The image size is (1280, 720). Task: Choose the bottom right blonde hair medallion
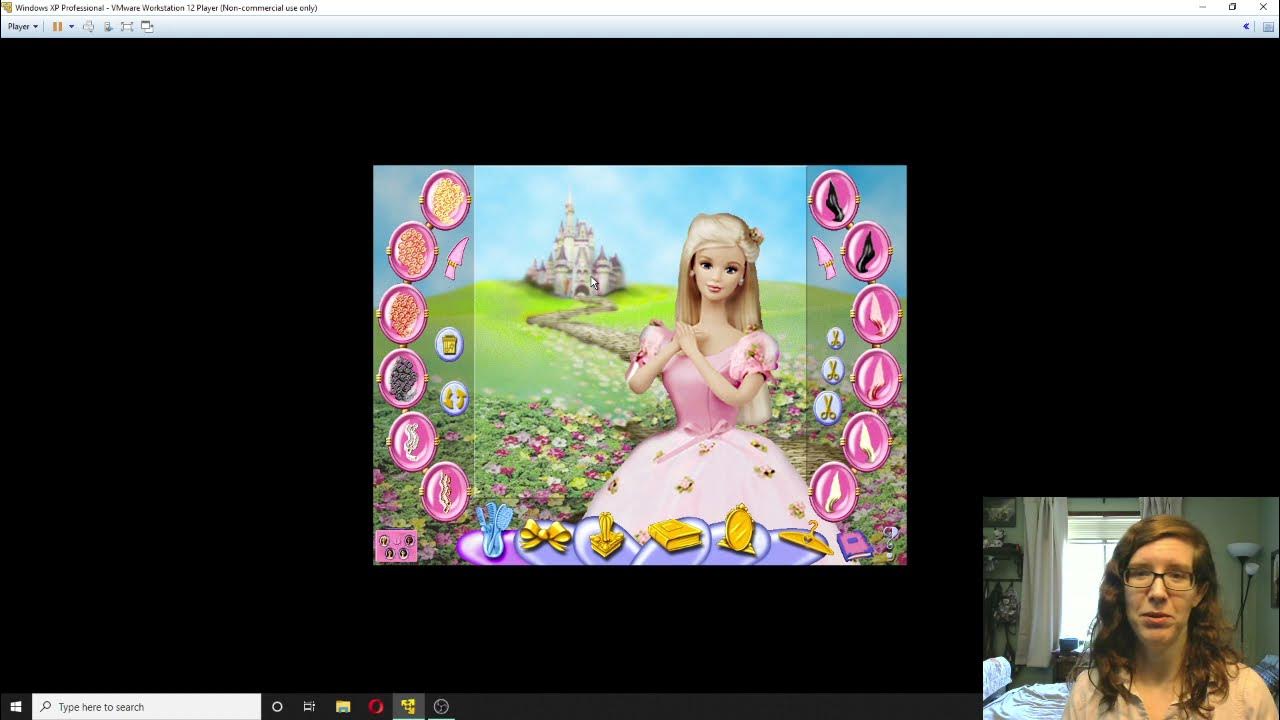tap(833, 491)
